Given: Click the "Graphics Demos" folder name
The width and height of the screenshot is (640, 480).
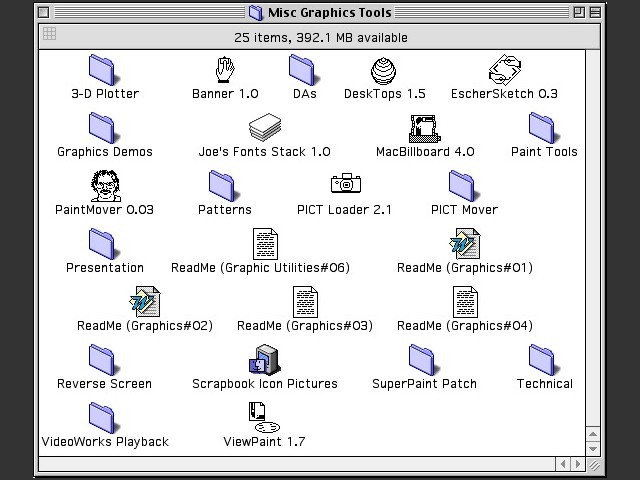Looking at the screenshot, I should coord(105,152).
